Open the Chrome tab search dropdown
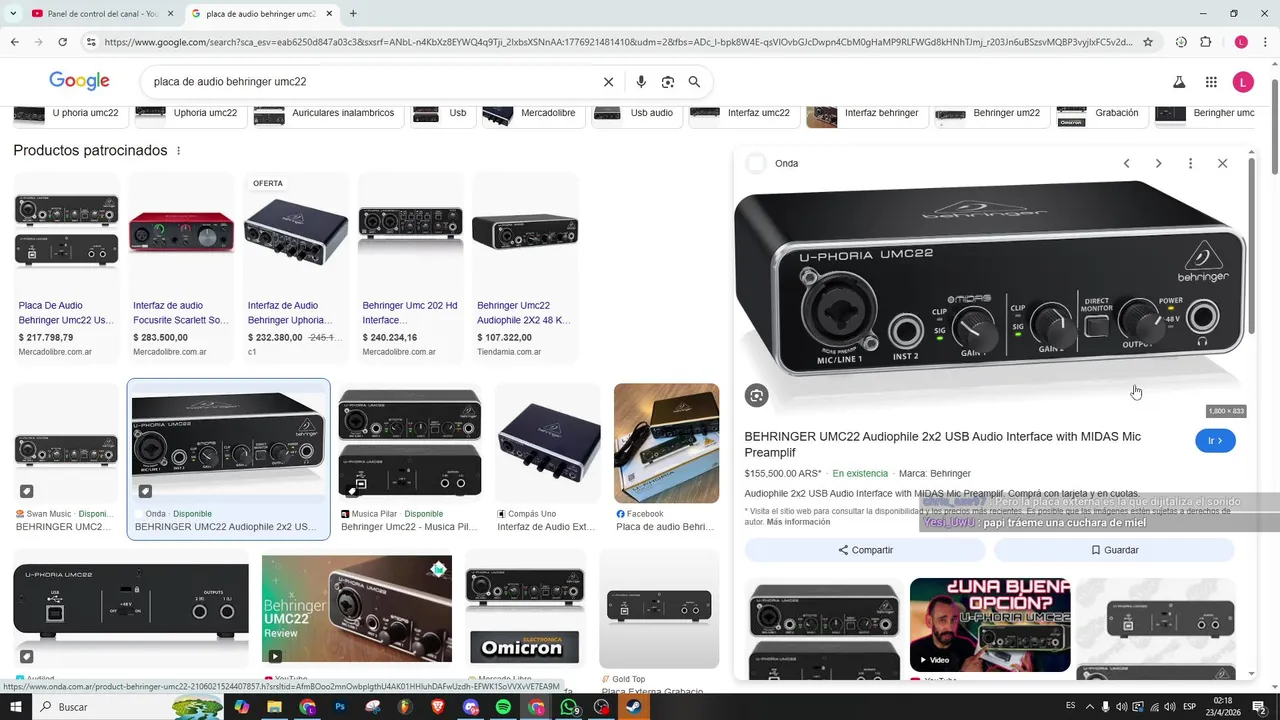This screenshot has width=1280, height=720. (13, 14)
